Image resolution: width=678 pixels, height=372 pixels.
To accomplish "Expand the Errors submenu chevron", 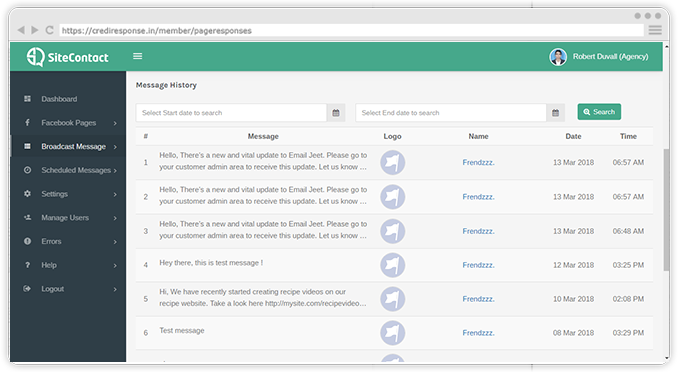I will pos(115,242).
